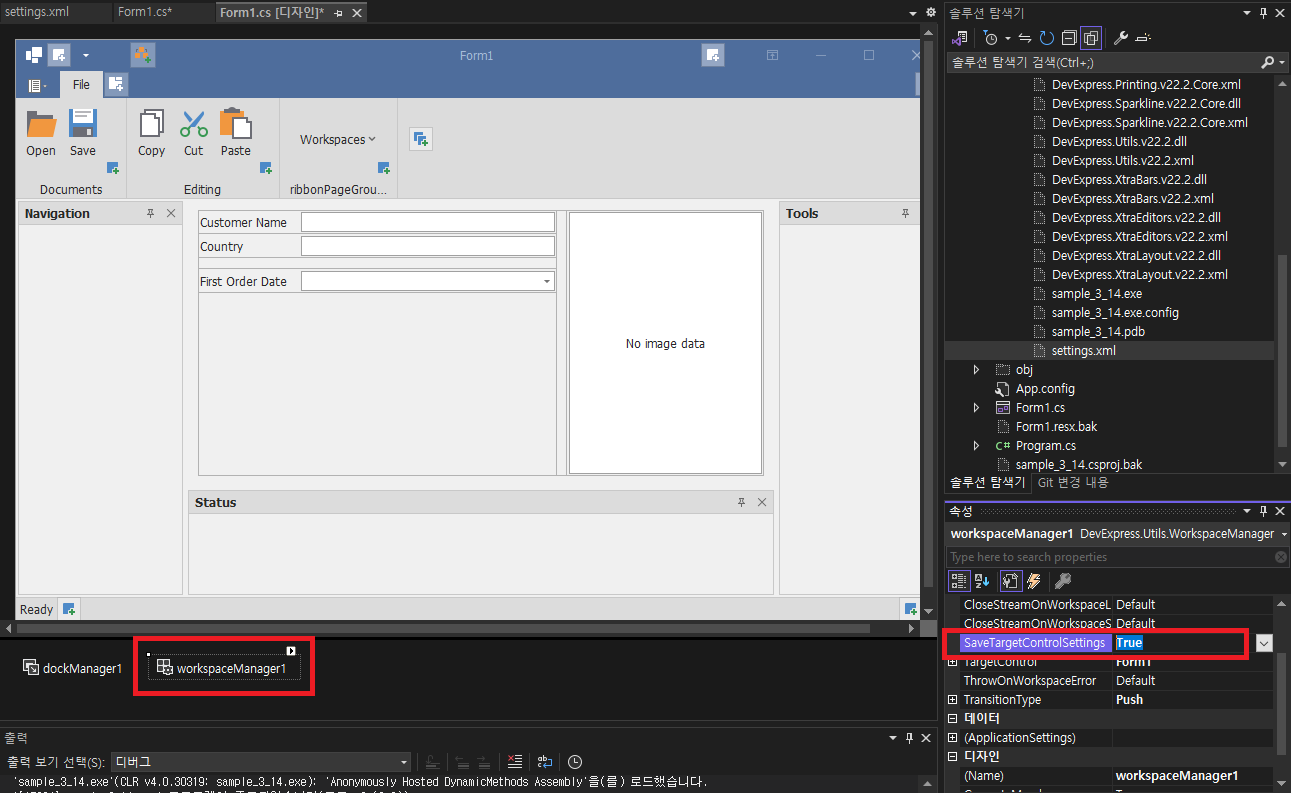1291x793 pixels.
Task: Switch to settings.xml editor tab
Action: point(37,12)
